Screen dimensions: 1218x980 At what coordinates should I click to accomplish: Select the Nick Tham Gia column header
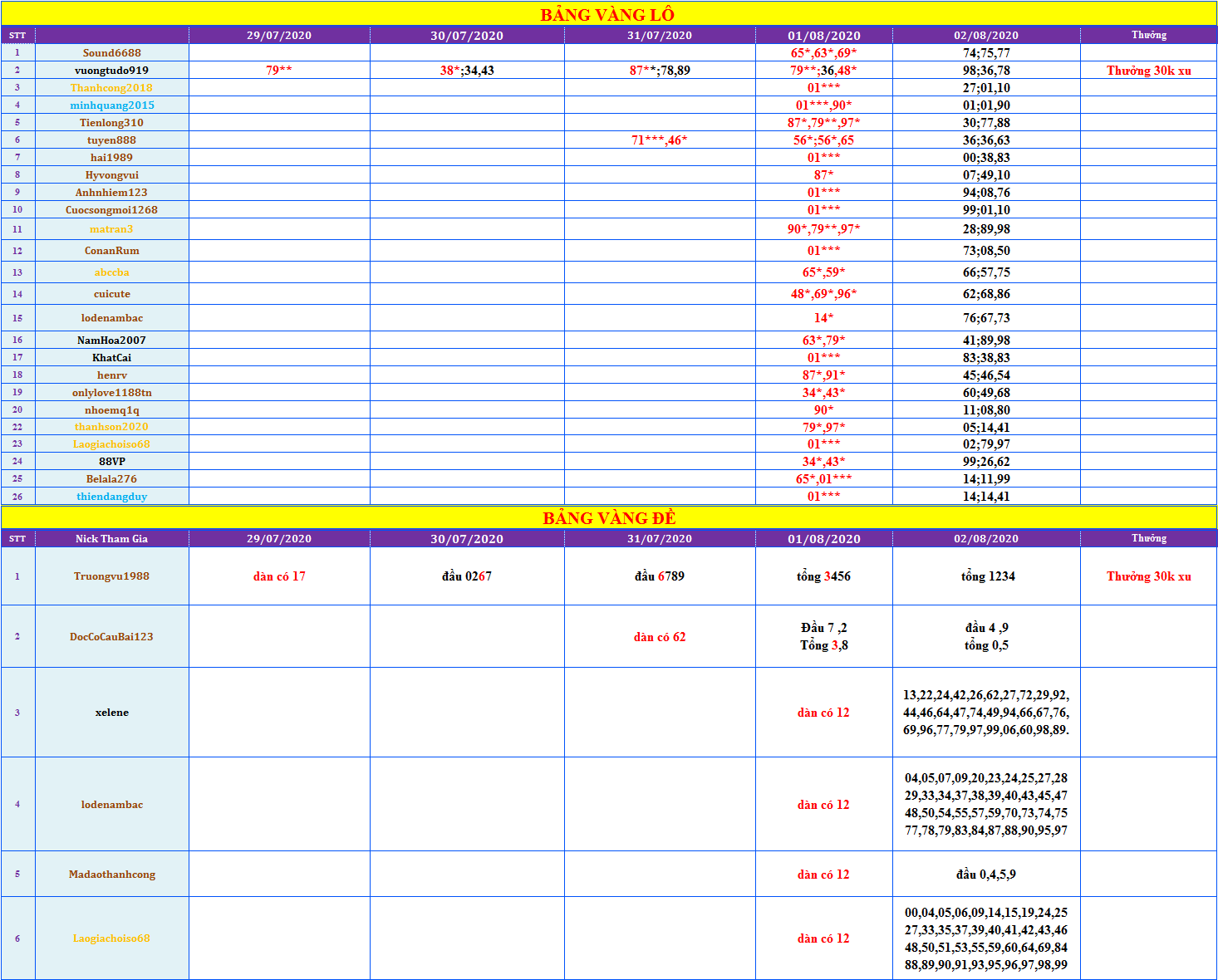(111, 539)
